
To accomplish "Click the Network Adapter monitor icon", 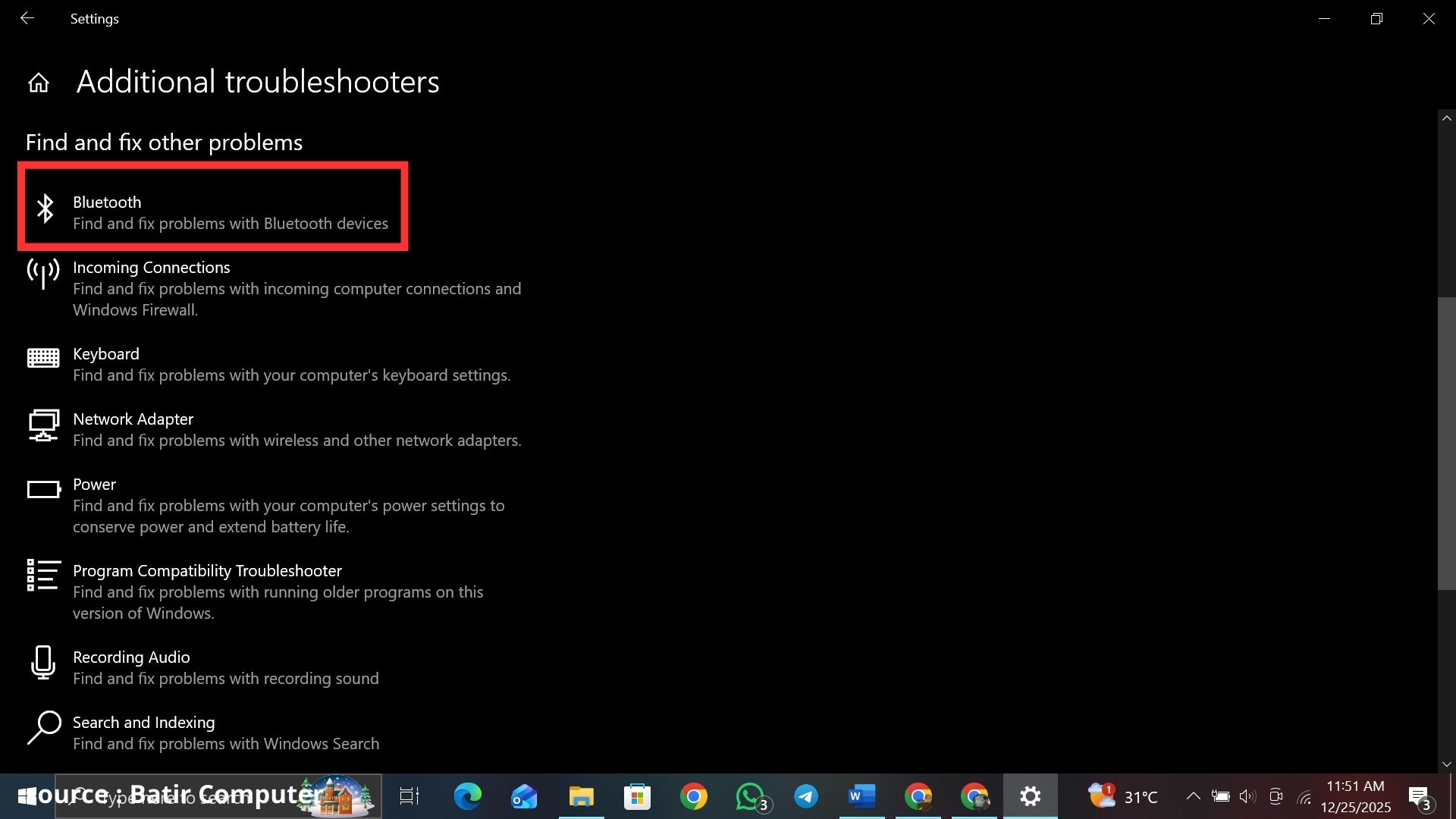I will point(43,425).
